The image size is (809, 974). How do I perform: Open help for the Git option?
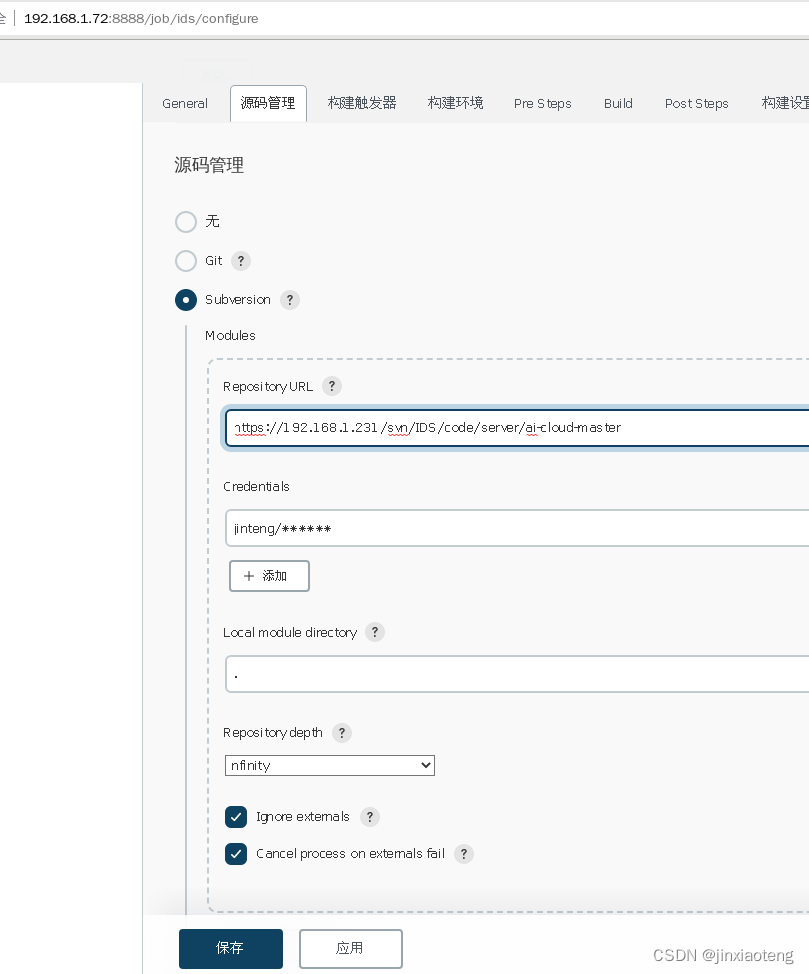[241, 261]
